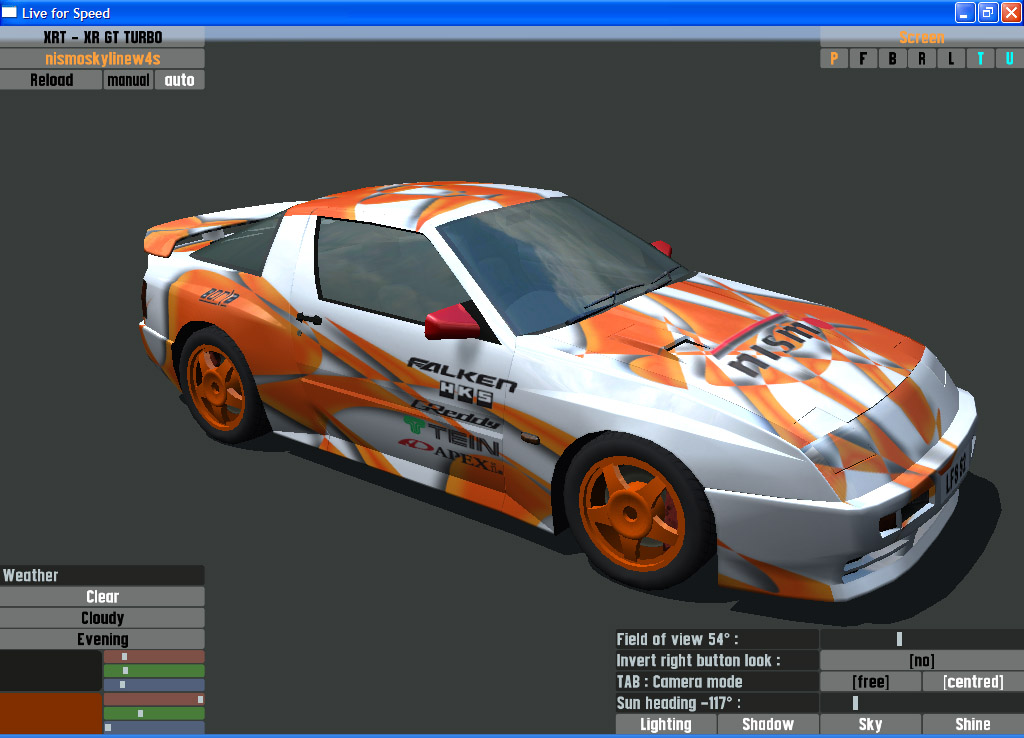Adjust red slider of the orange swatch
This screenshot has height=738, width=1024.
(154, 699)
